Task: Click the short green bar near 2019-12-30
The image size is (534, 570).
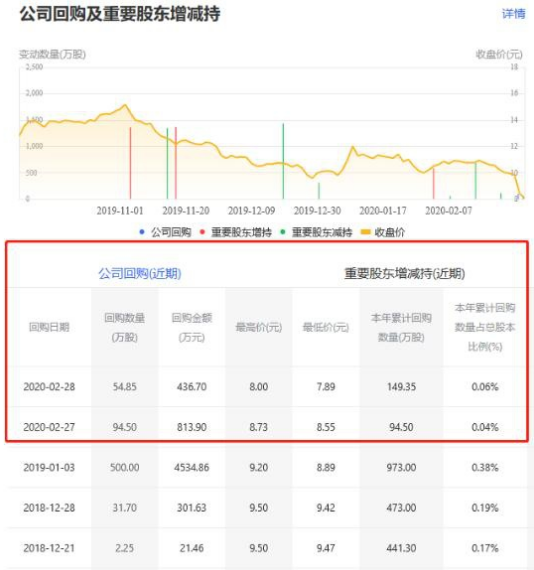Action: (x=319, y=191)
